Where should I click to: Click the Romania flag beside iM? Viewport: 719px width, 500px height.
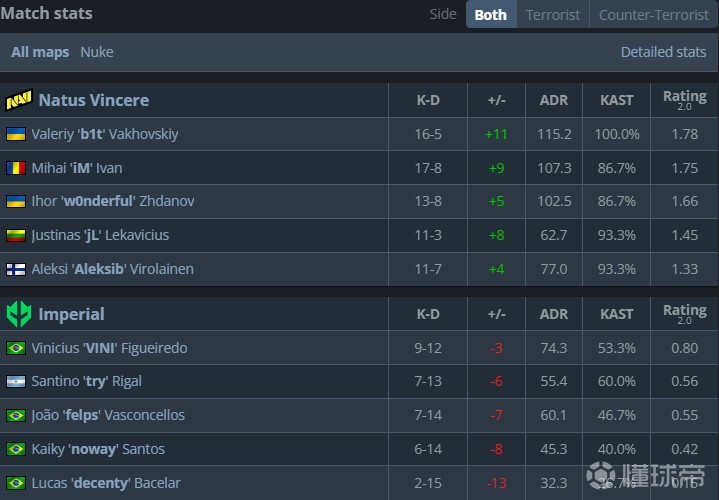[16, 168]
